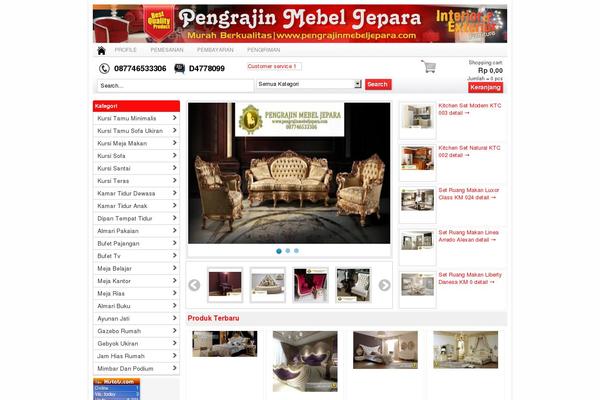Expand the Kursi Teras chevron
The width and height of the screenshot is (600, 400).
coord(174,180)
